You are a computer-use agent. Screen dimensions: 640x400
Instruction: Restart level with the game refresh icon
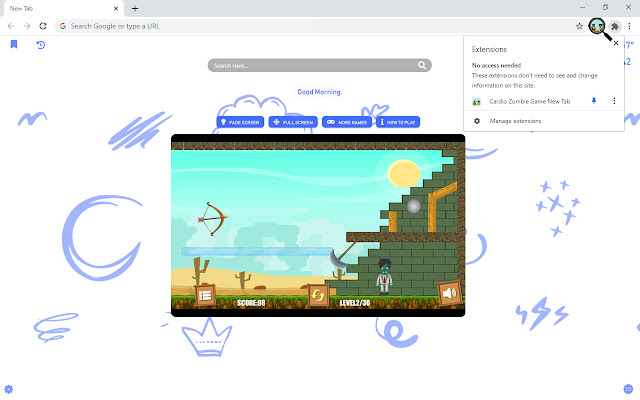click(318, 295)
